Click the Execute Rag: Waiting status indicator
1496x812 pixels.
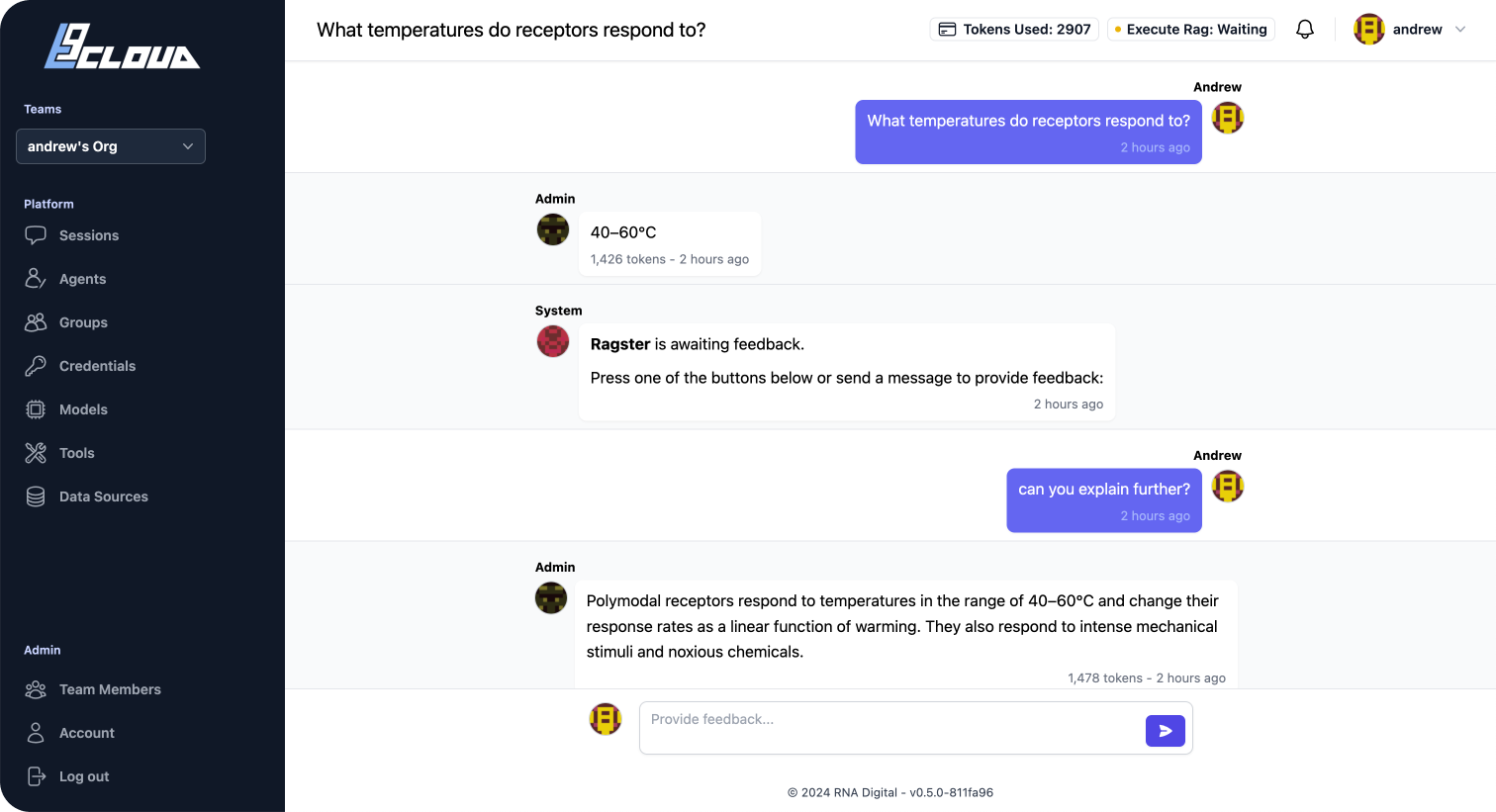click(x=1190, y=29)
